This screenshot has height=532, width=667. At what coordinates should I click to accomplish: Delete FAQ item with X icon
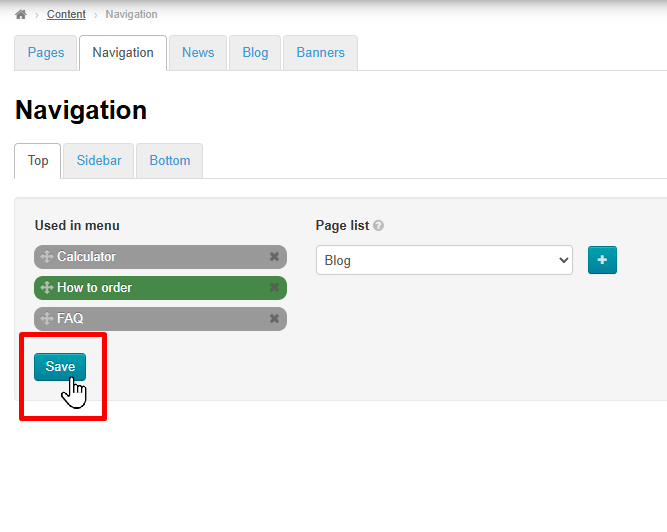click(274, 319)
